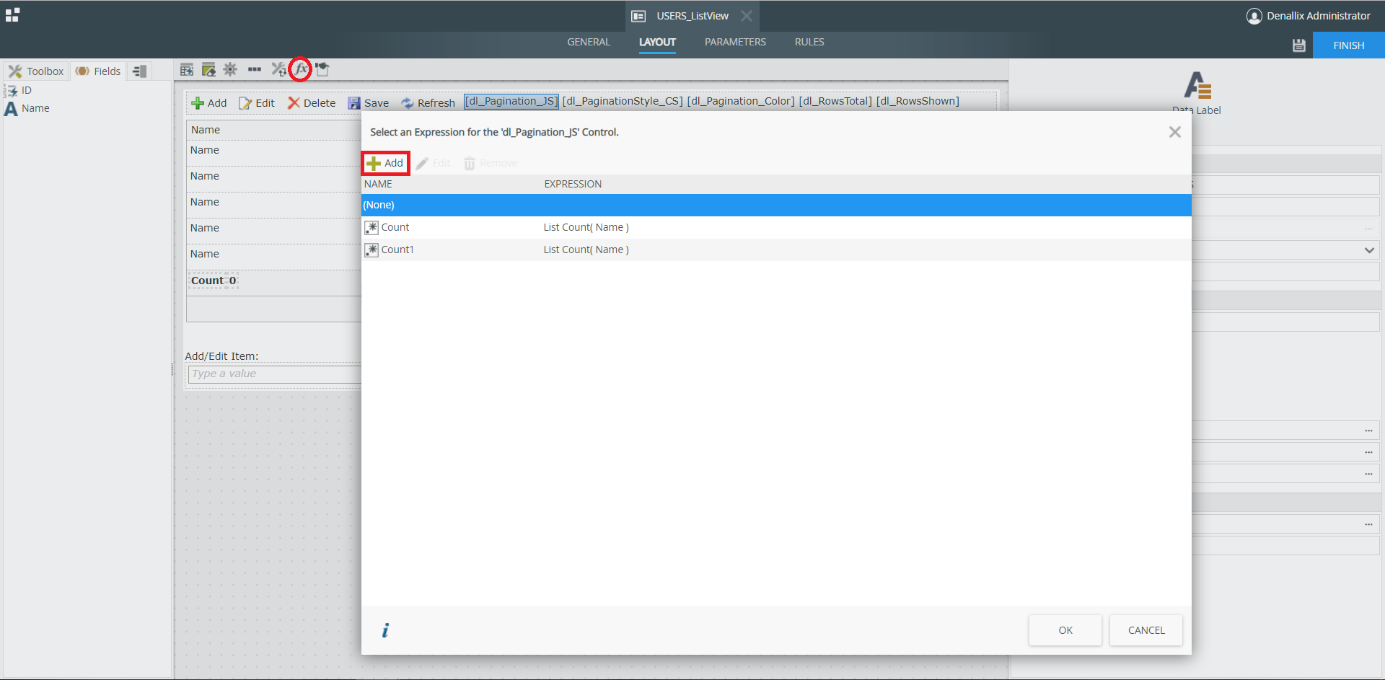Open the RULES tab
The height and width of the screenshot is (680, 1385).
tap(809, 42)
